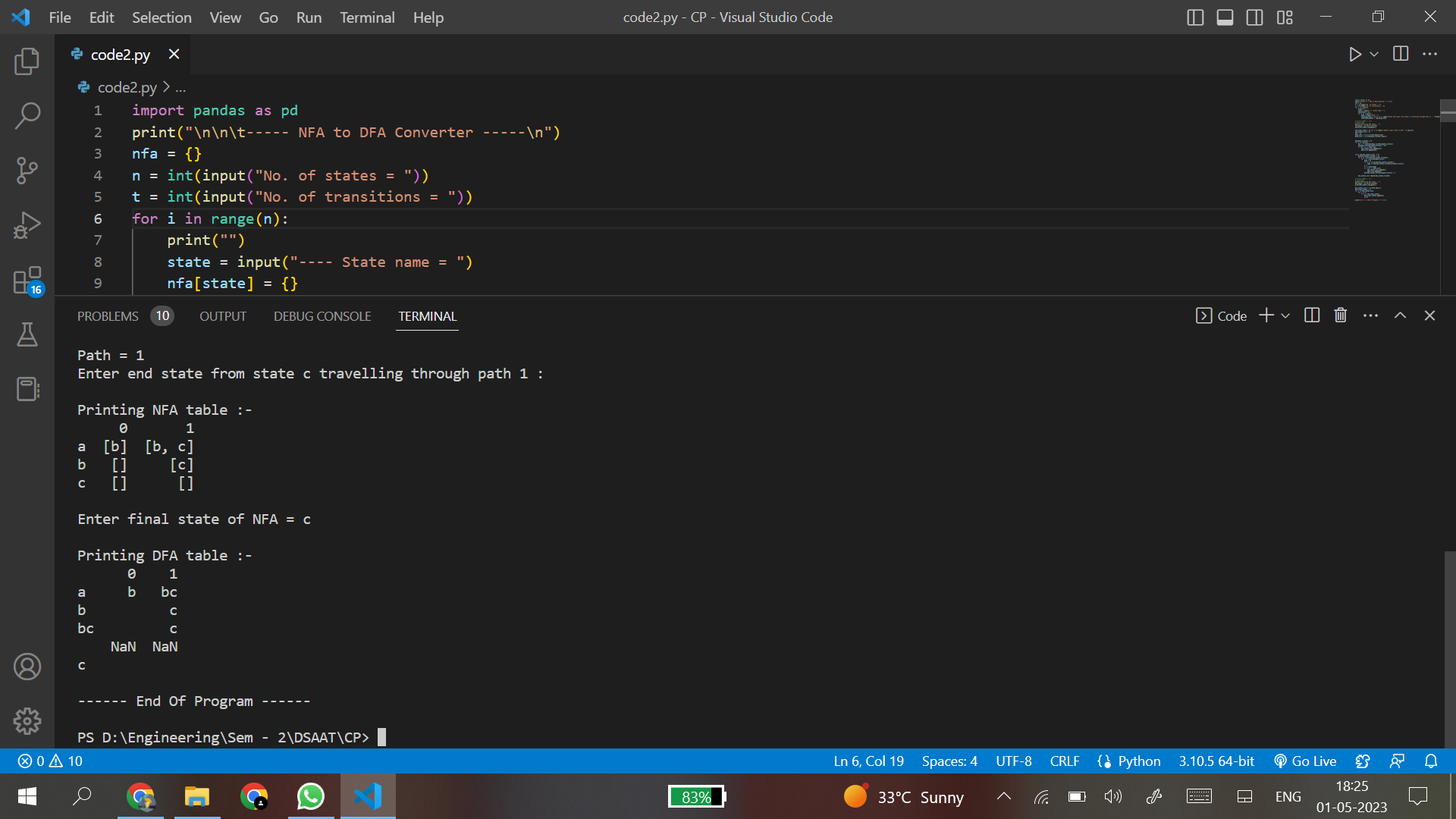This screenshot has height=819, width=1456.
Task: Open the Terminal menu
Action: 367,17
